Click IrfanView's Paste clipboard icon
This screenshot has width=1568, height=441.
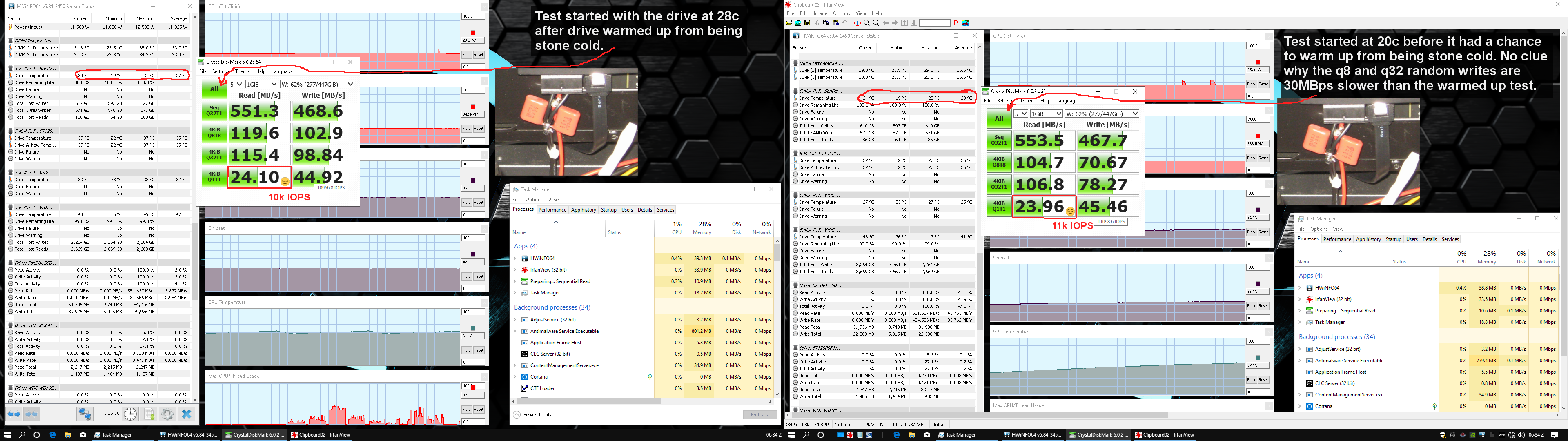coord(836,22)
